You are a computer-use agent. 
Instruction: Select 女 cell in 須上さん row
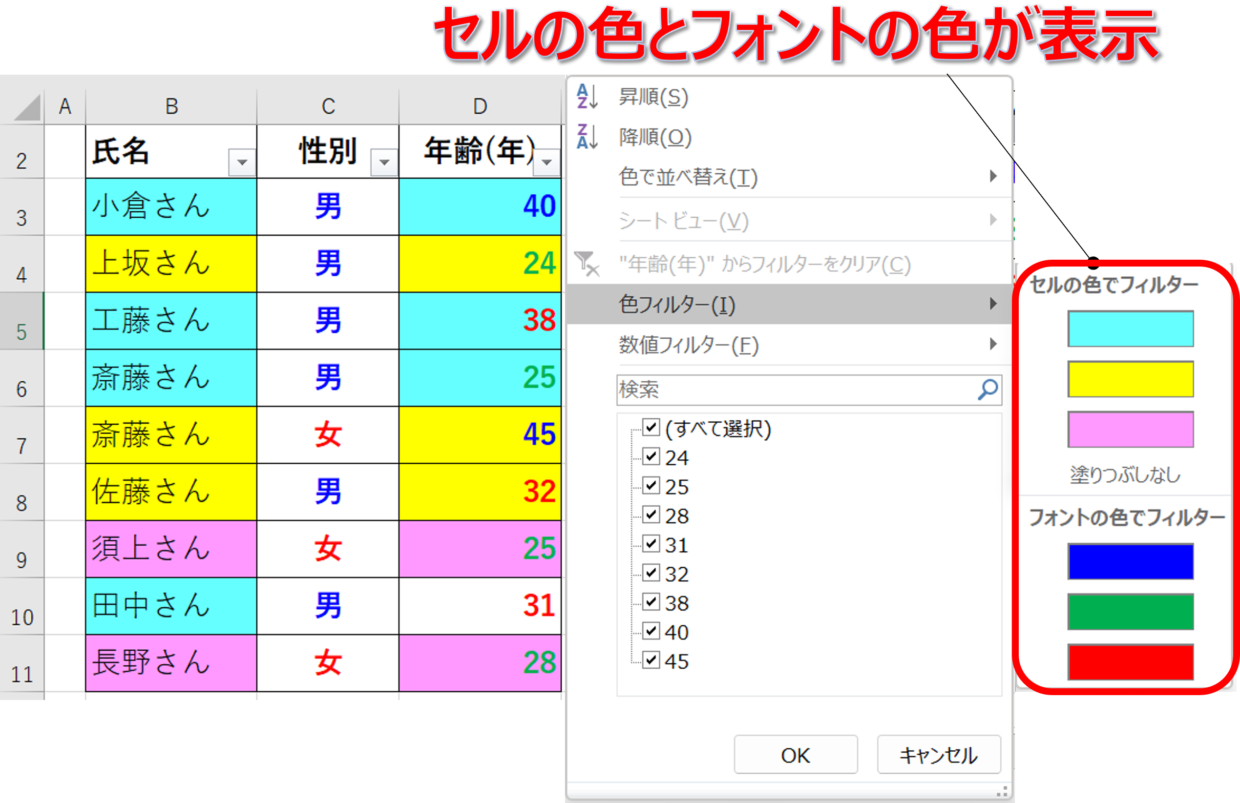(x=328, y=549)
